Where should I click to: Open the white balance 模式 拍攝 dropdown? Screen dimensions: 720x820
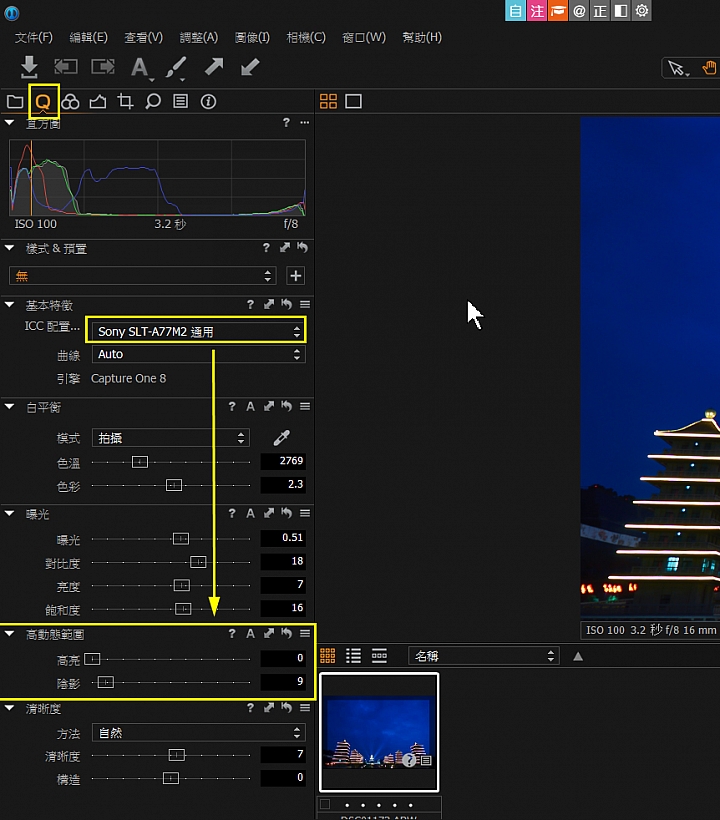tap(170, 438)
